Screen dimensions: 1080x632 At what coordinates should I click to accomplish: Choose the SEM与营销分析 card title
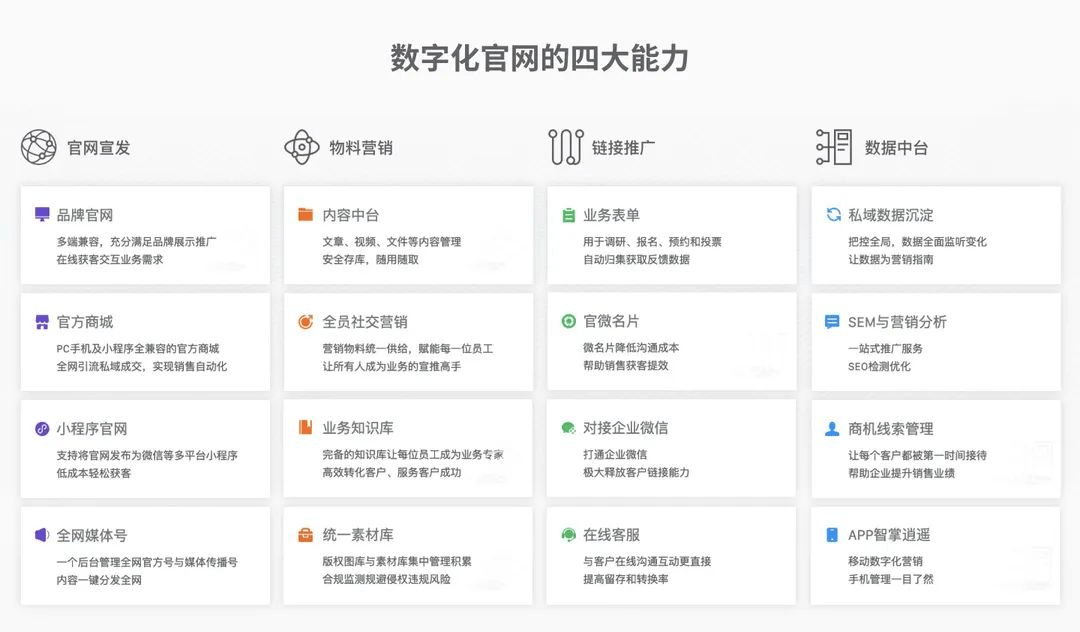pos(897,322)
